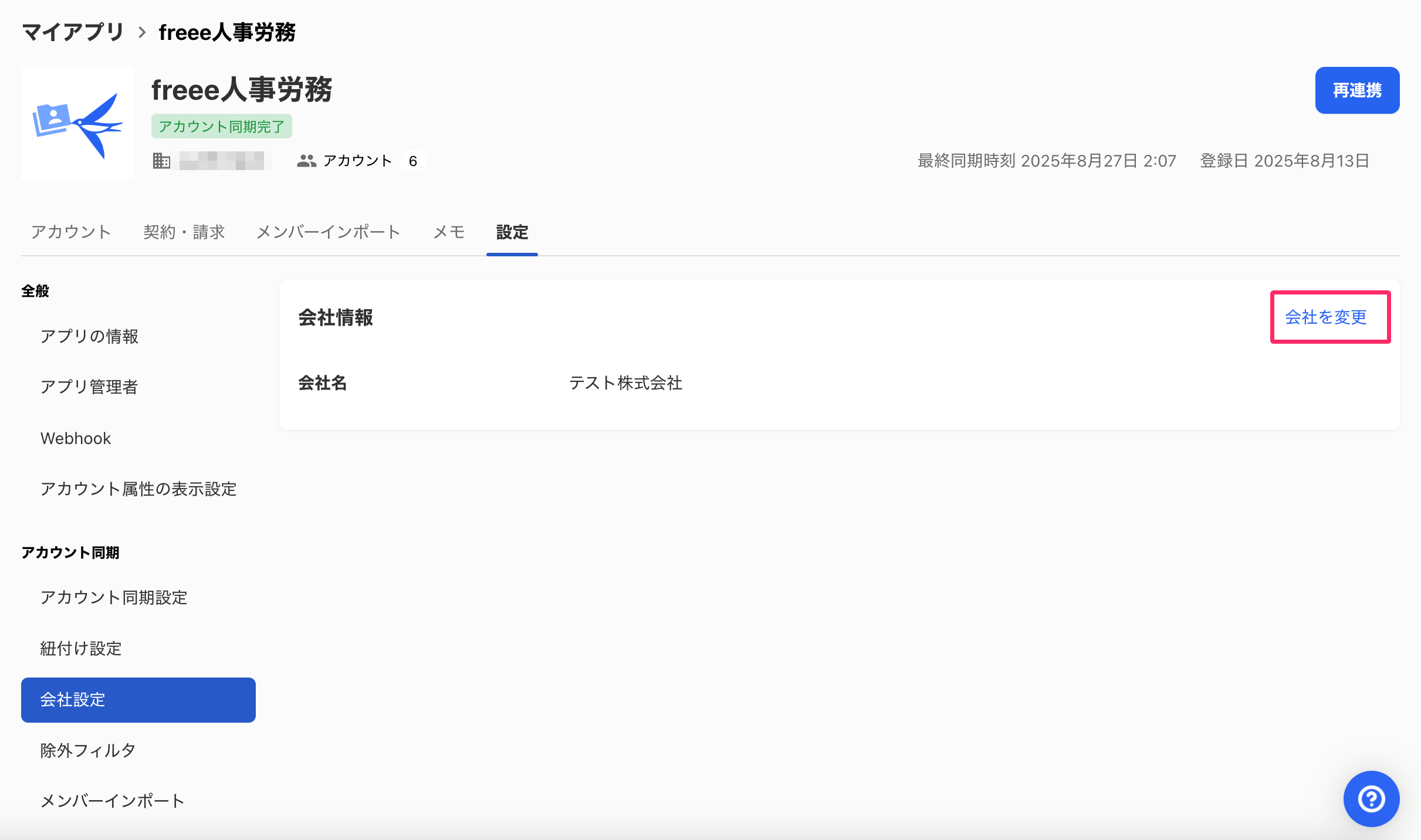Click the freee人事労務 breadcrumb item
The width and height of the screenshot is (1421, 840).
227,32
